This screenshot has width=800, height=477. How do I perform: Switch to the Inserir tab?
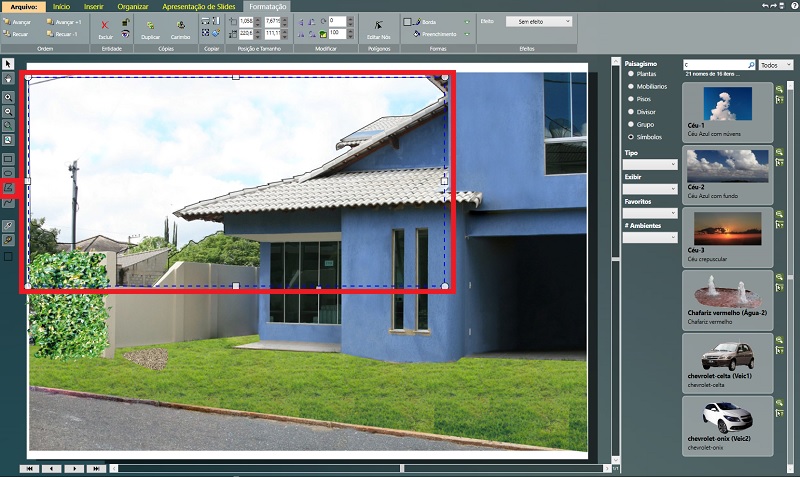coord(93,6)
